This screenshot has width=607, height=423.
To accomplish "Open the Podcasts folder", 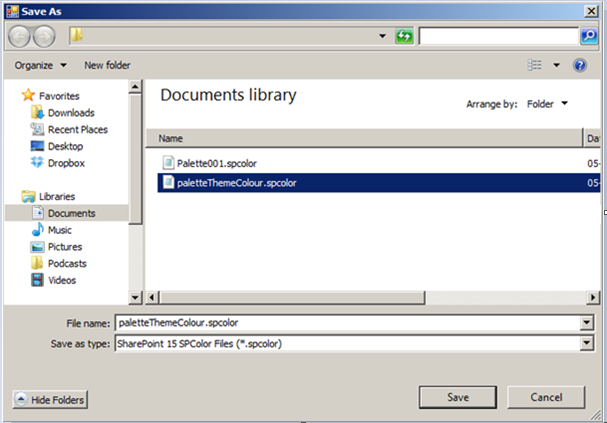I will 67,264.
